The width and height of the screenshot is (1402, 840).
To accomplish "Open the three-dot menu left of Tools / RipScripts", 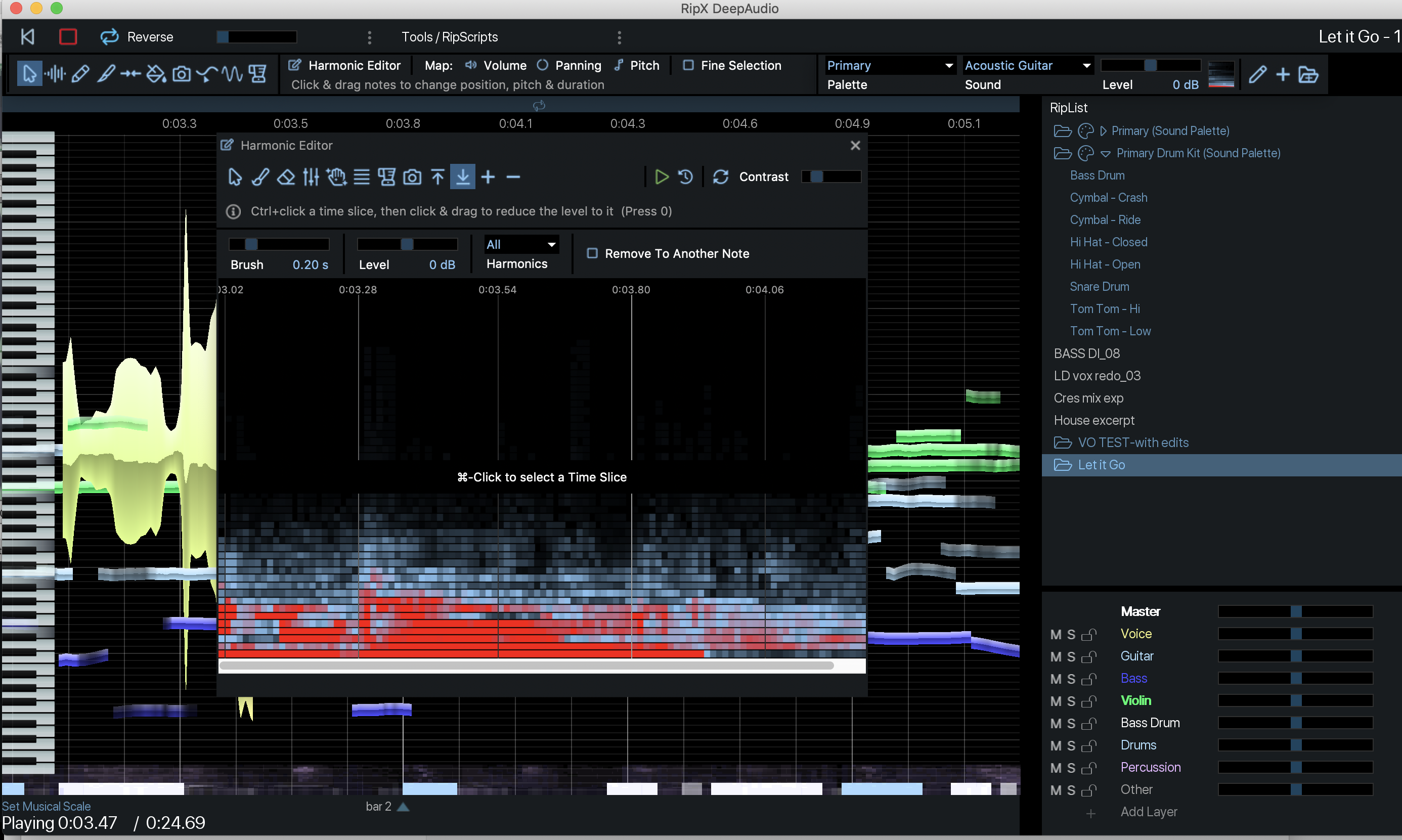I will (x=370, y=37).
